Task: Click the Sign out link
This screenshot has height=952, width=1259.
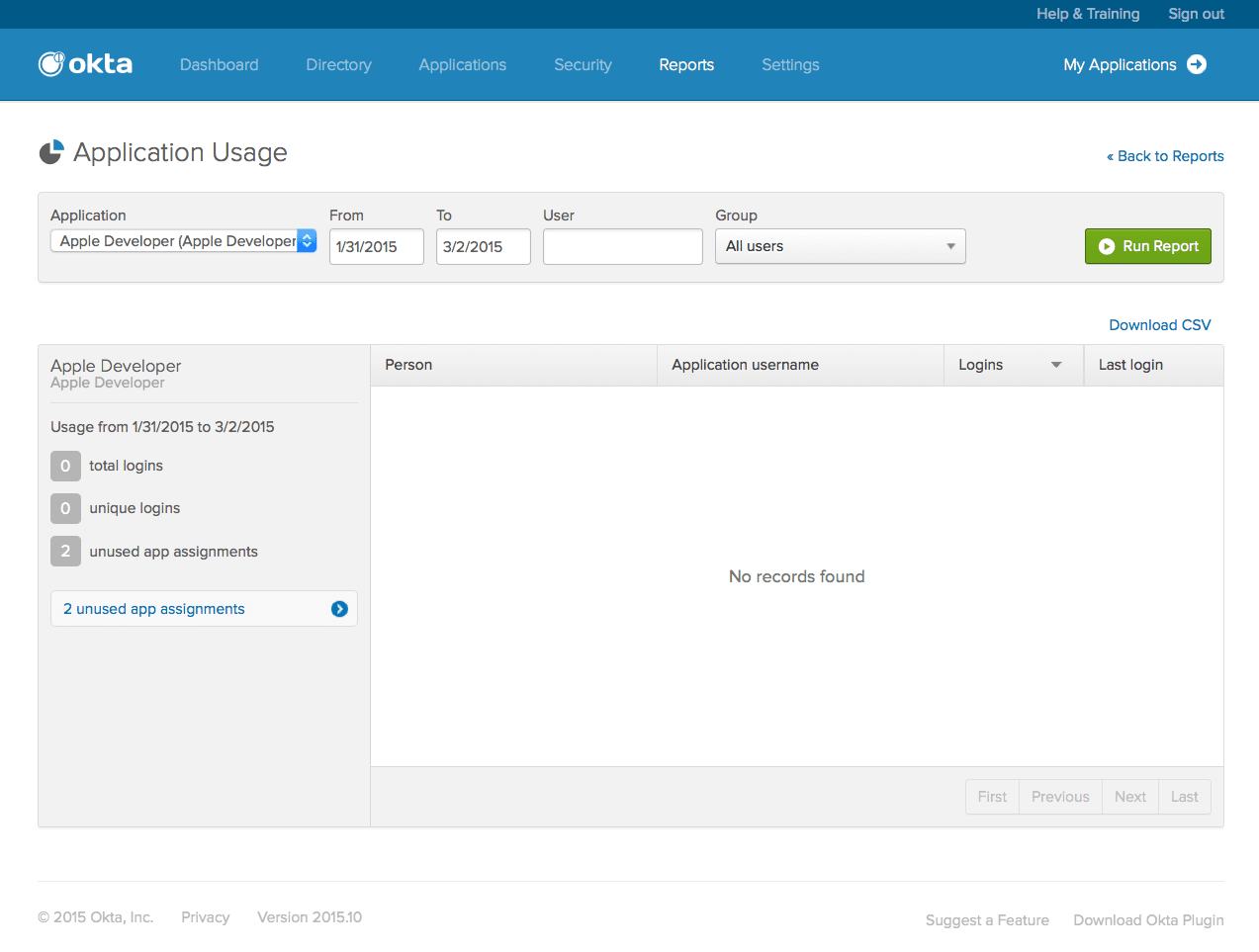Action: click(1196, 14)
